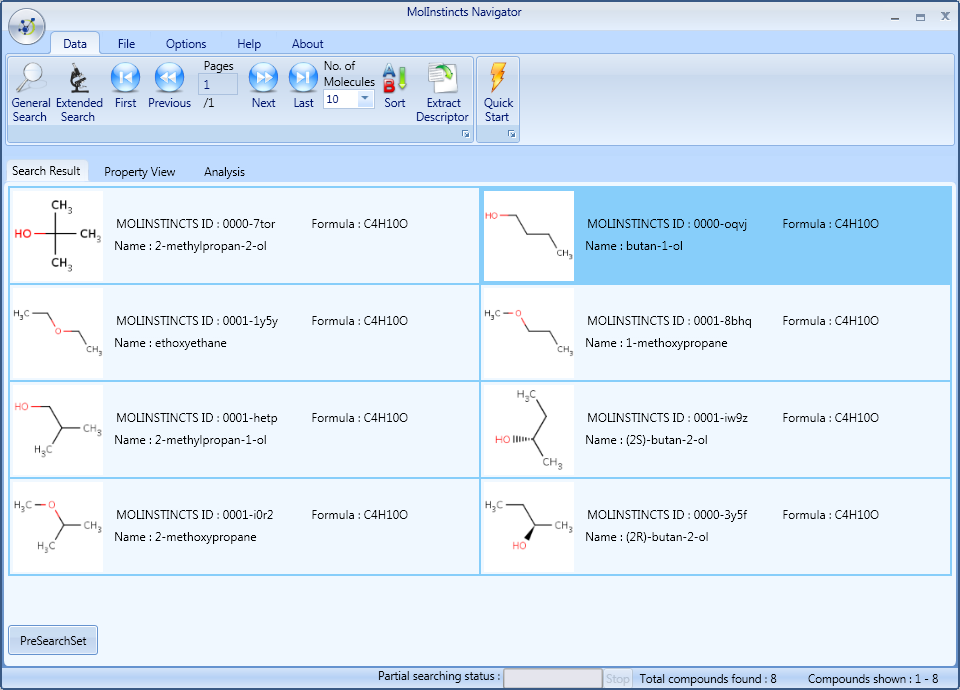Viewport: 960px width, 690px height.
Task: Minimize the MolInstincts Navigator window
Action: 895,18
